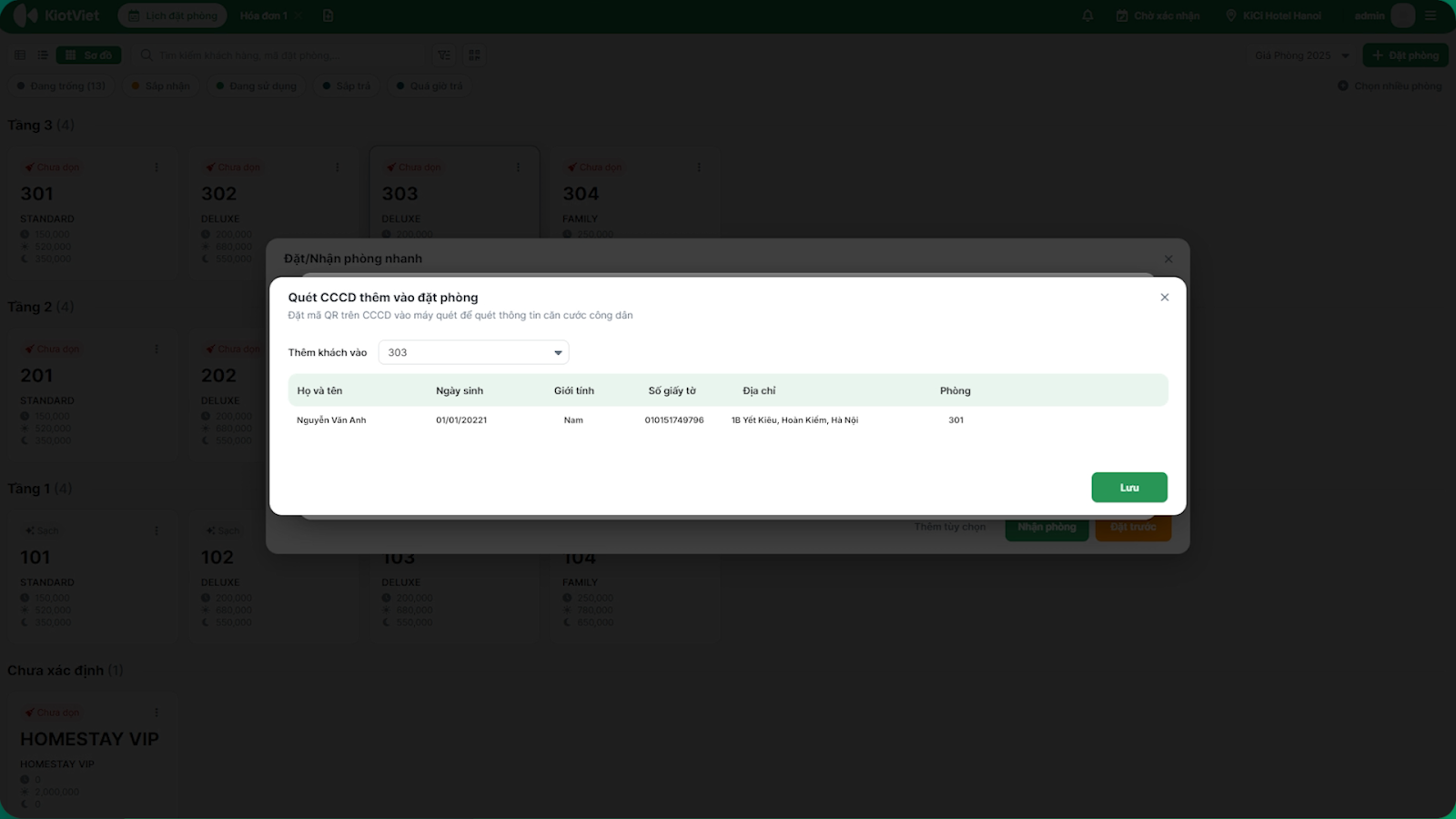Enable Chọn nhiều phòng multi-select
This screenshot has height=819, width=1456.
point(1390,86)
